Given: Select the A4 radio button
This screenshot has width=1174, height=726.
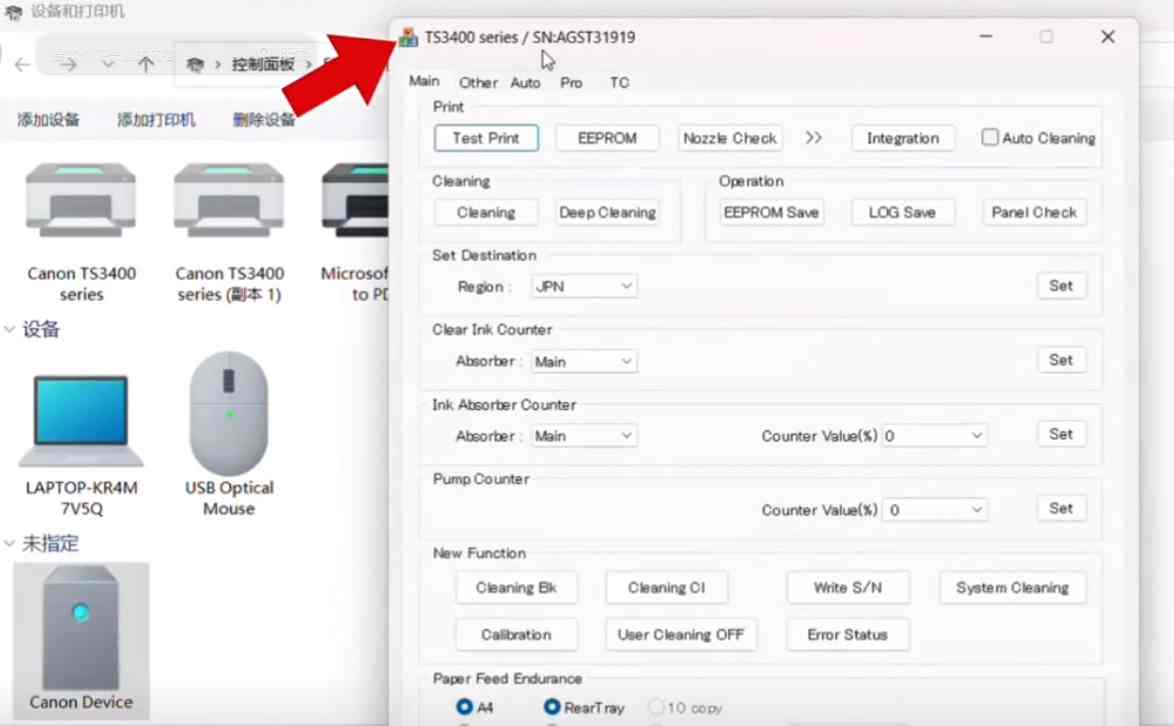Looking at the screenshot, I should click(x=465, y=707).
